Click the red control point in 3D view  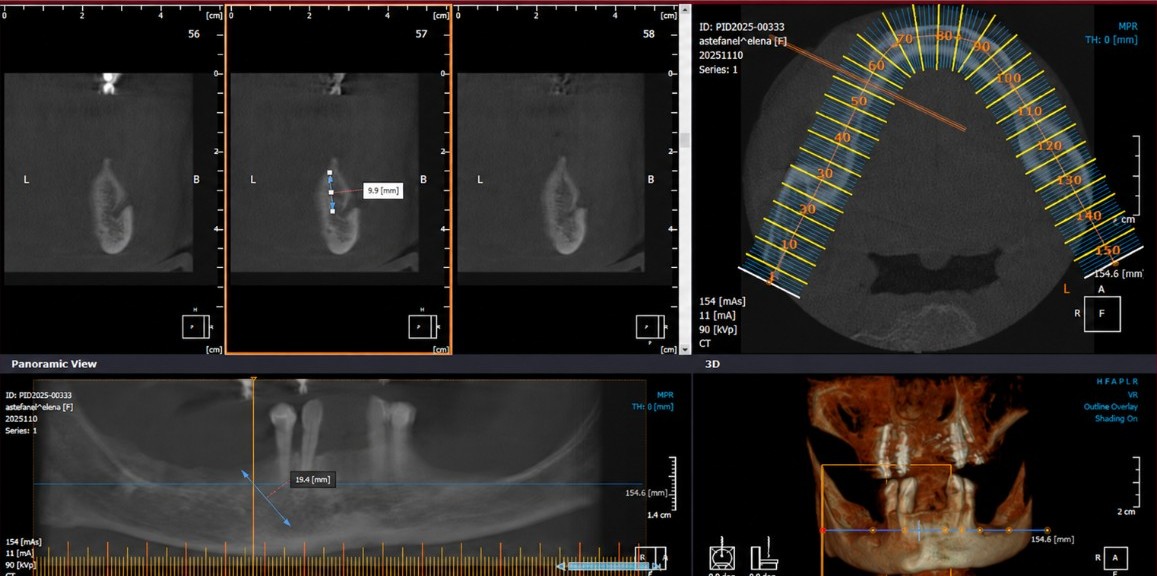823,530
